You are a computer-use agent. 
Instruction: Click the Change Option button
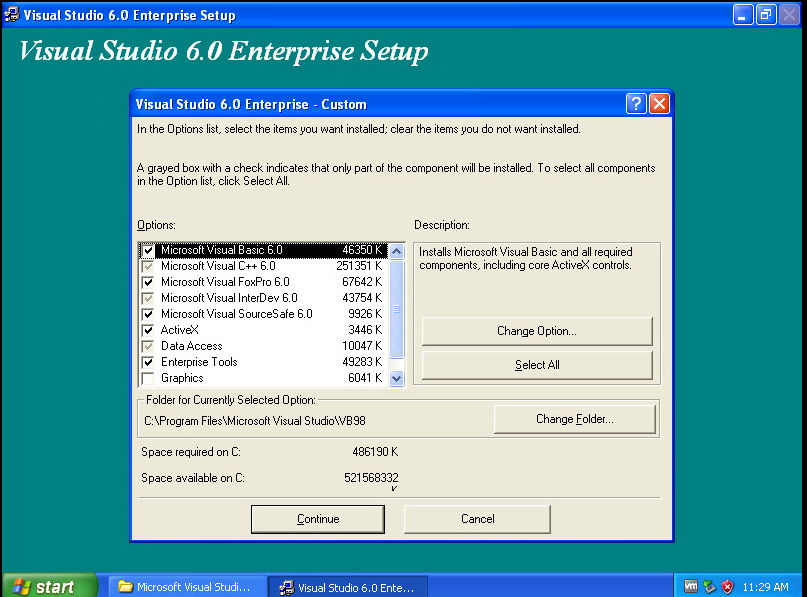[537, 331]
